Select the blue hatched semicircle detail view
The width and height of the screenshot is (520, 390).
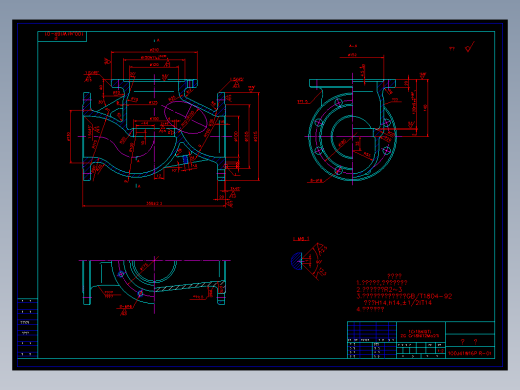click(x=296, y=261)
